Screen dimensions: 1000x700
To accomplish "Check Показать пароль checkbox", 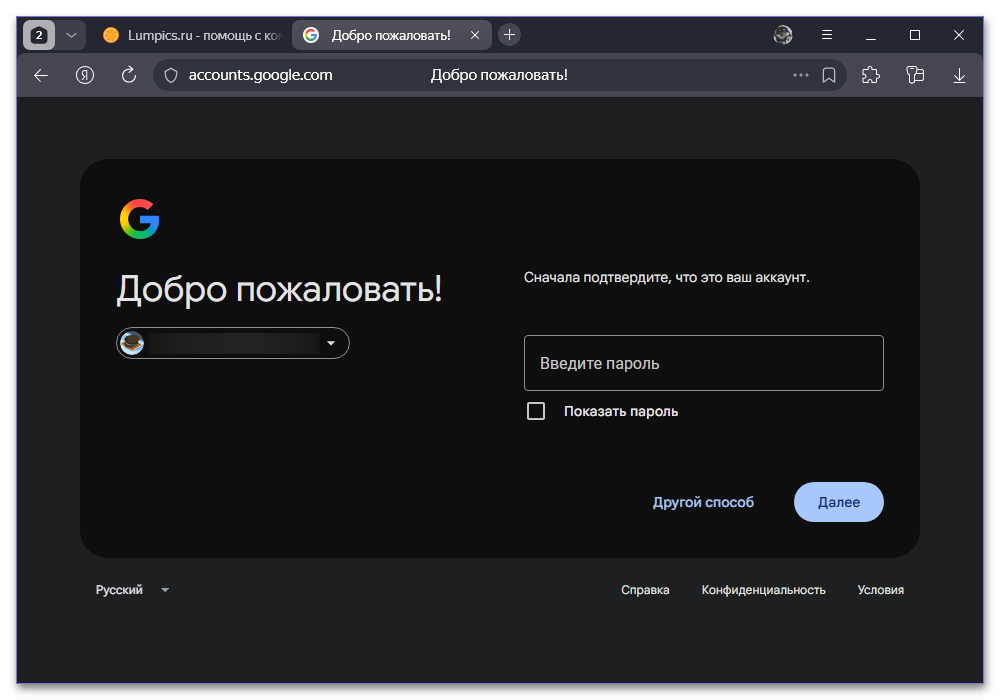I will coord(536,411).
